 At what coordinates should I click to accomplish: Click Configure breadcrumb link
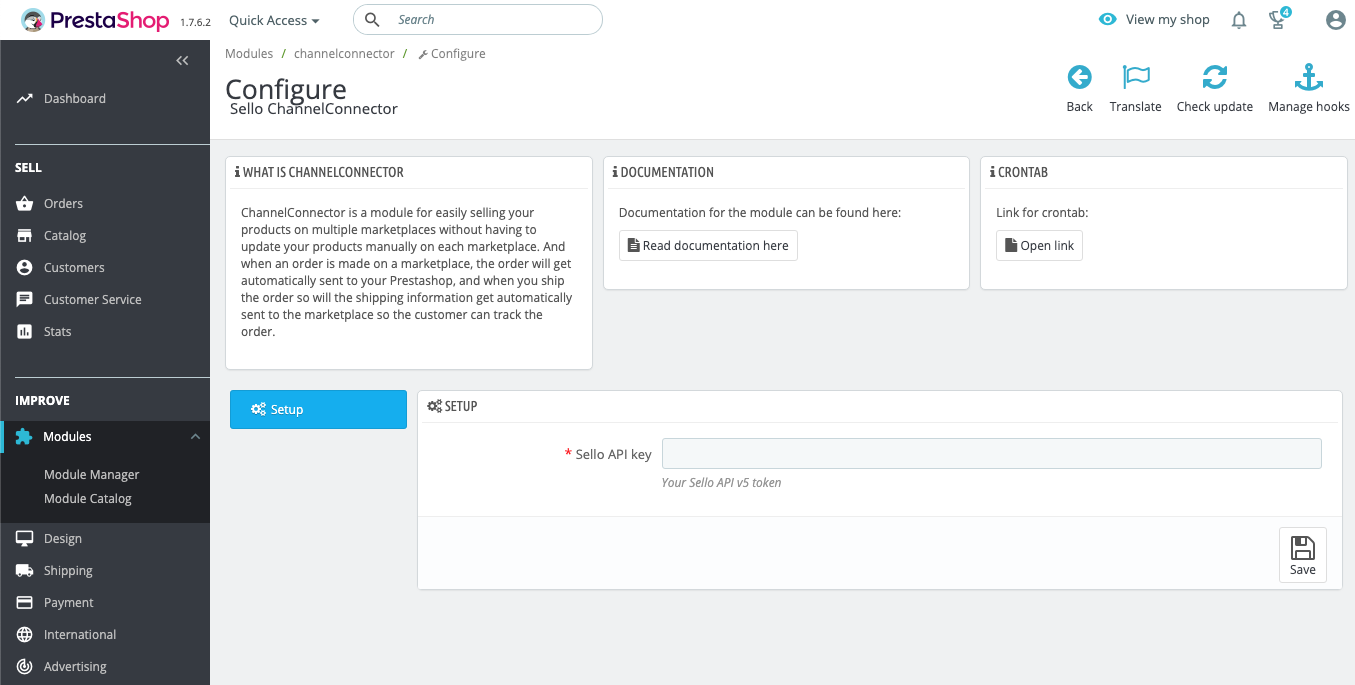pos(452,54)
